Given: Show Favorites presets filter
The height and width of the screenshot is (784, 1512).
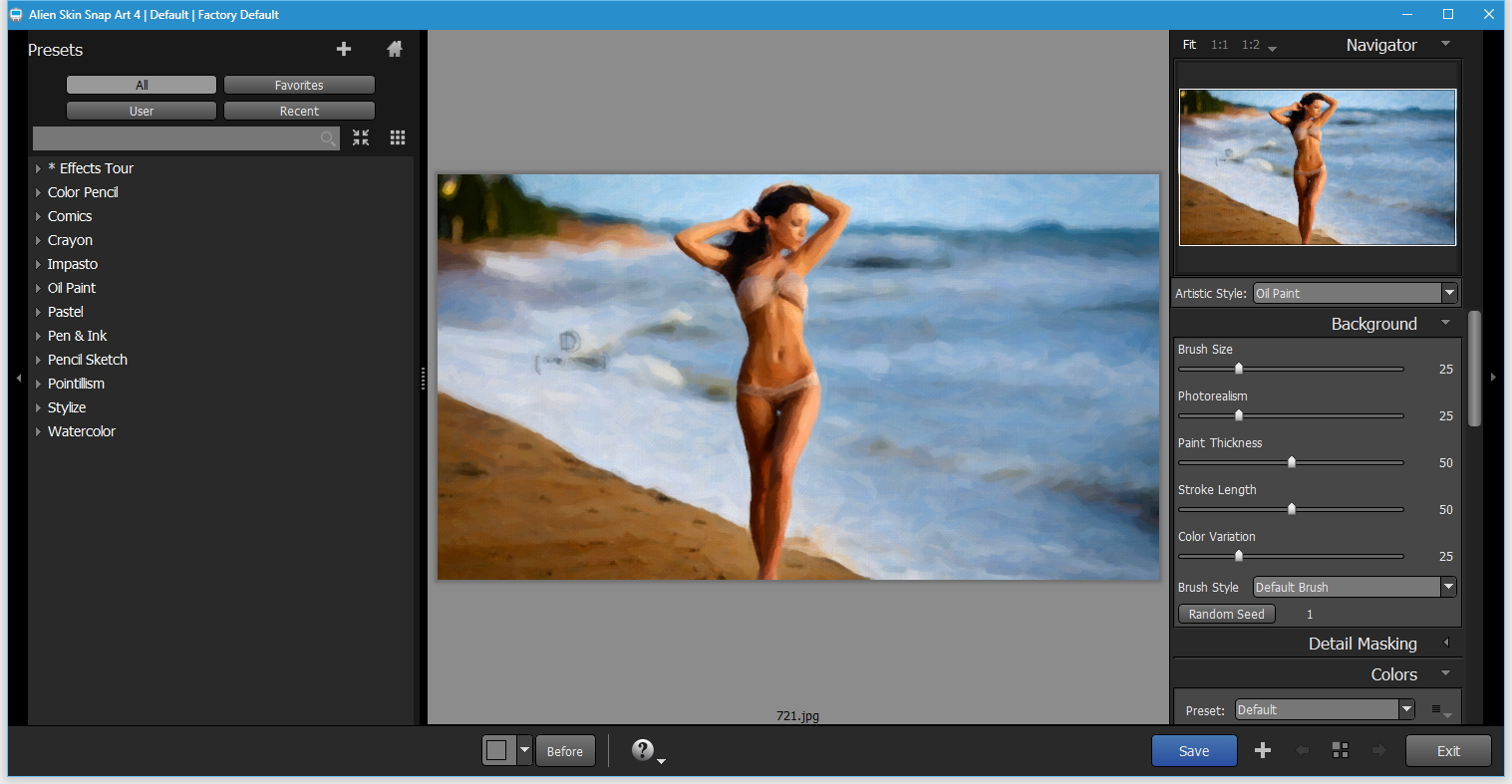Looking at the screenshot, I should click(299, 85).
